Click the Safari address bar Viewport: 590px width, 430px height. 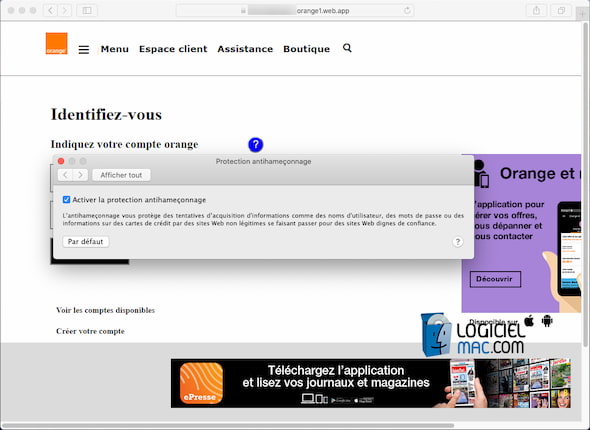coord(295,11)
